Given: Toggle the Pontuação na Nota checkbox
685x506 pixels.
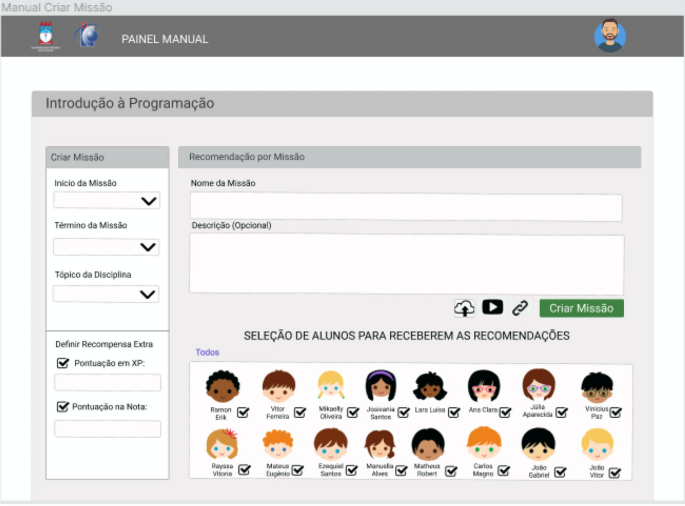Looking at the screenshot, I should (64, 407).
